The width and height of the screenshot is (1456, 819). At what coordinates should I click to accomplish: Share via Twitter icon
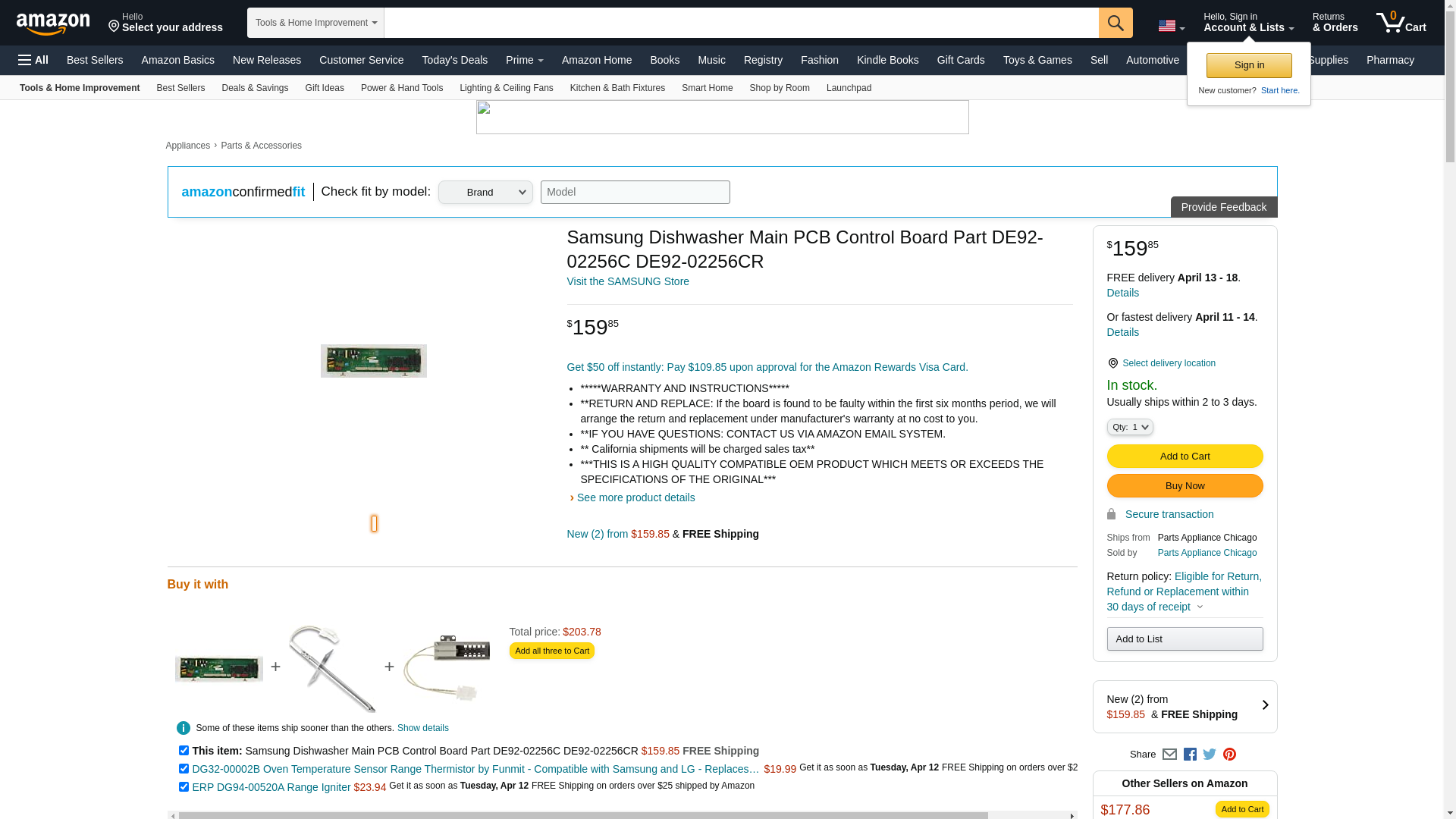pyautogui.click(x=1210, y=755)
